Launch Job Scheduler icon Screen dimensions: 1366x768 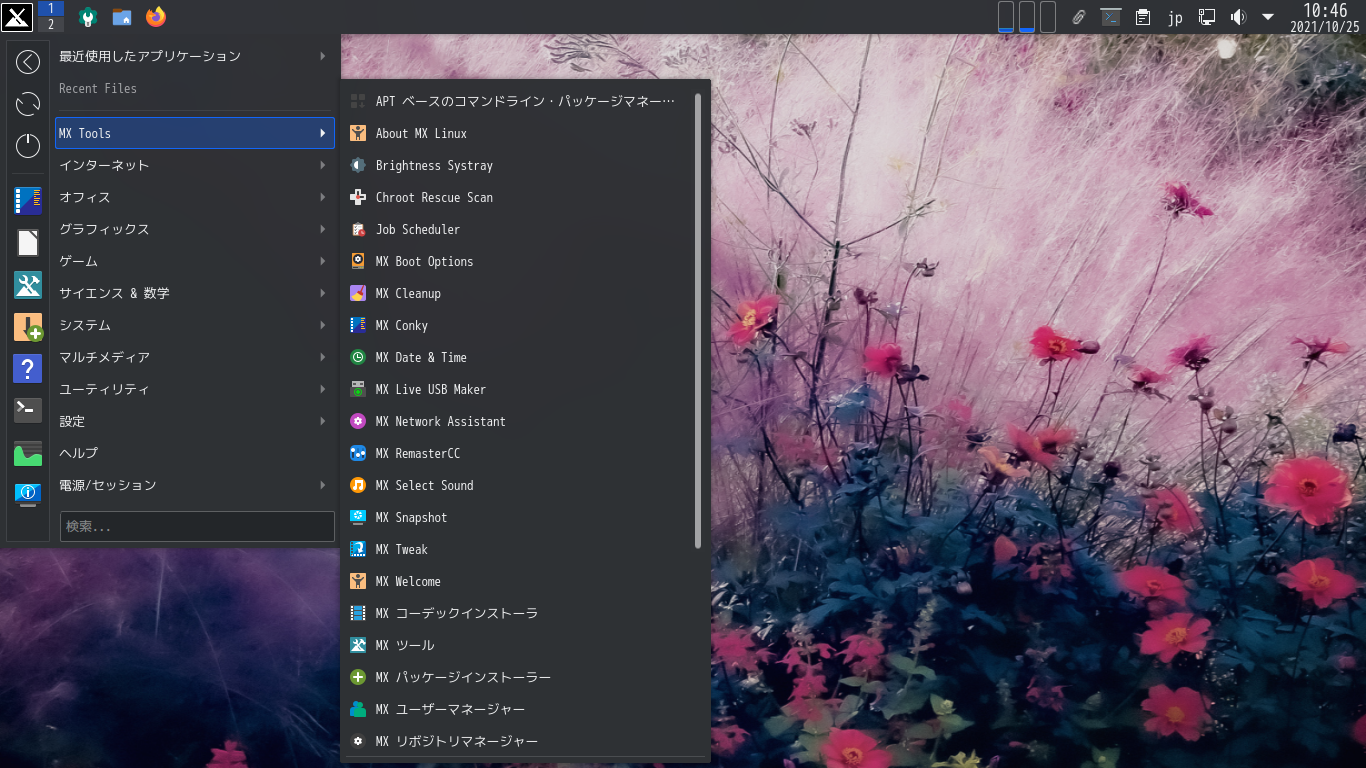click(x=358, y=229)
